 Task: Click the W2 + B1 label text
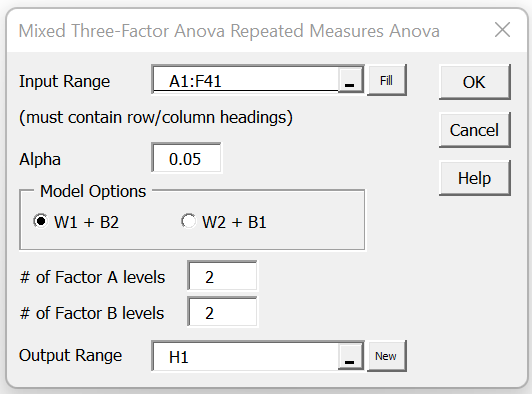[234, 223]
